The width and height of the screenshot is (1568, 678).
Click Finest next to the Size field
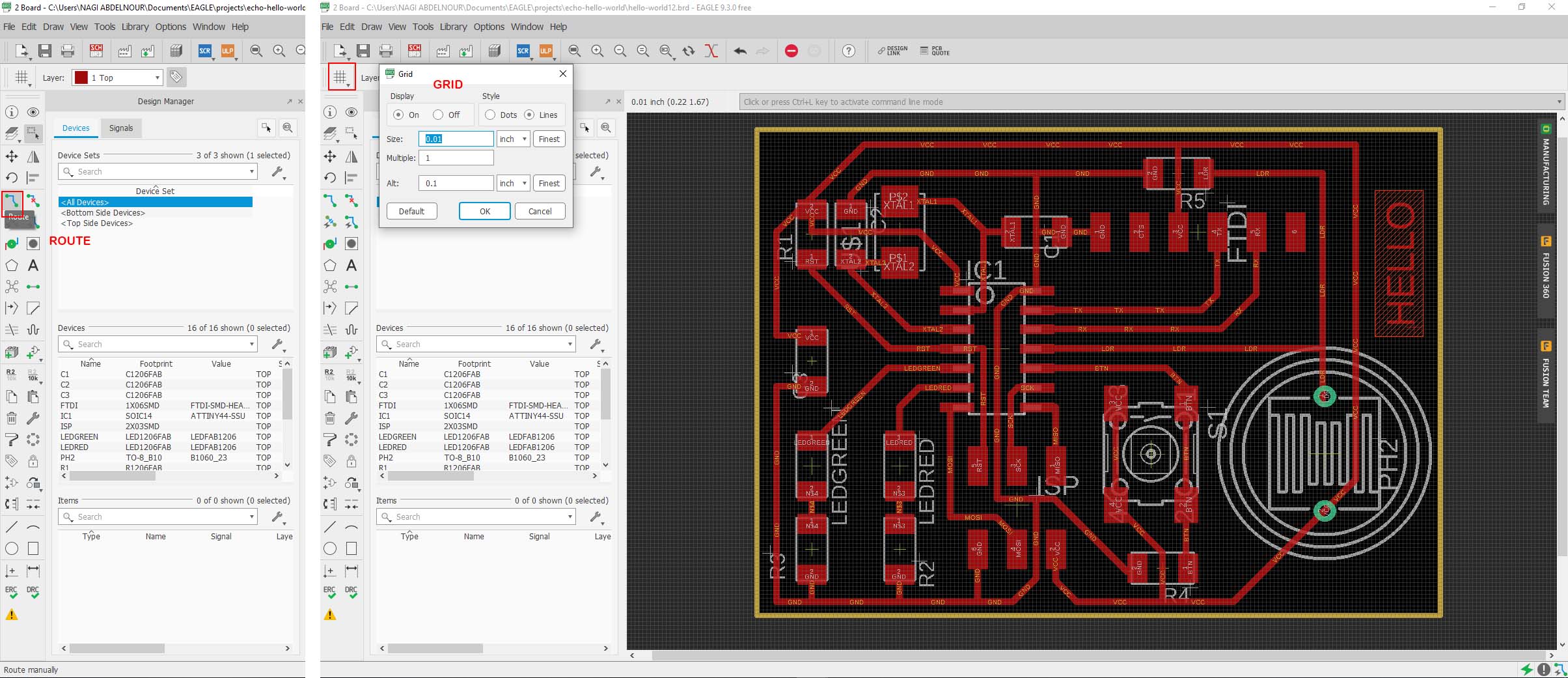tap(549, 139)
